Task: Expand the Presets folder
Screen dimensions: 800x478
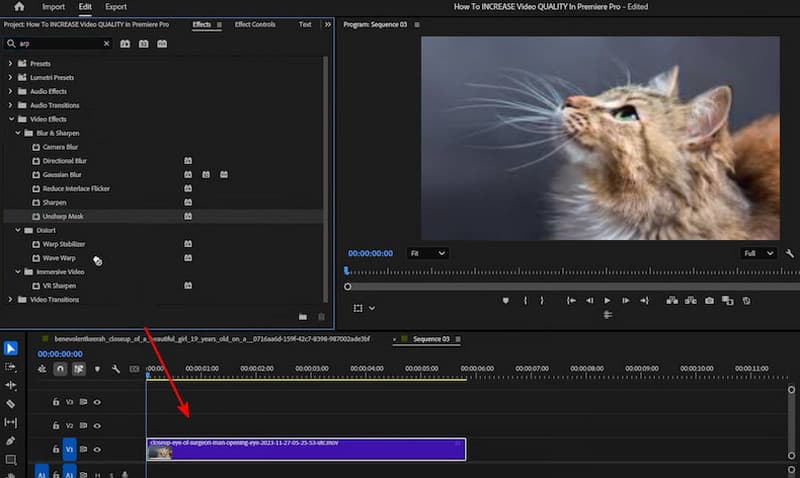Action: (x=10, y=63)
